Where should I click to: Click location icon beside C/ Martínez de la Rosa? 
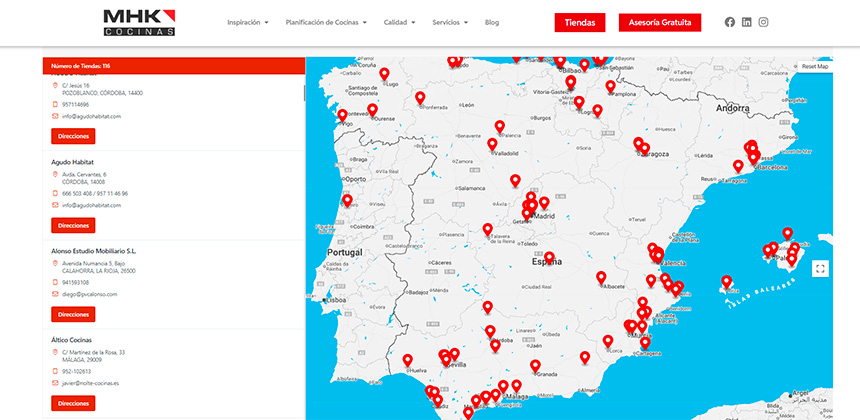(x=55, y=352)
